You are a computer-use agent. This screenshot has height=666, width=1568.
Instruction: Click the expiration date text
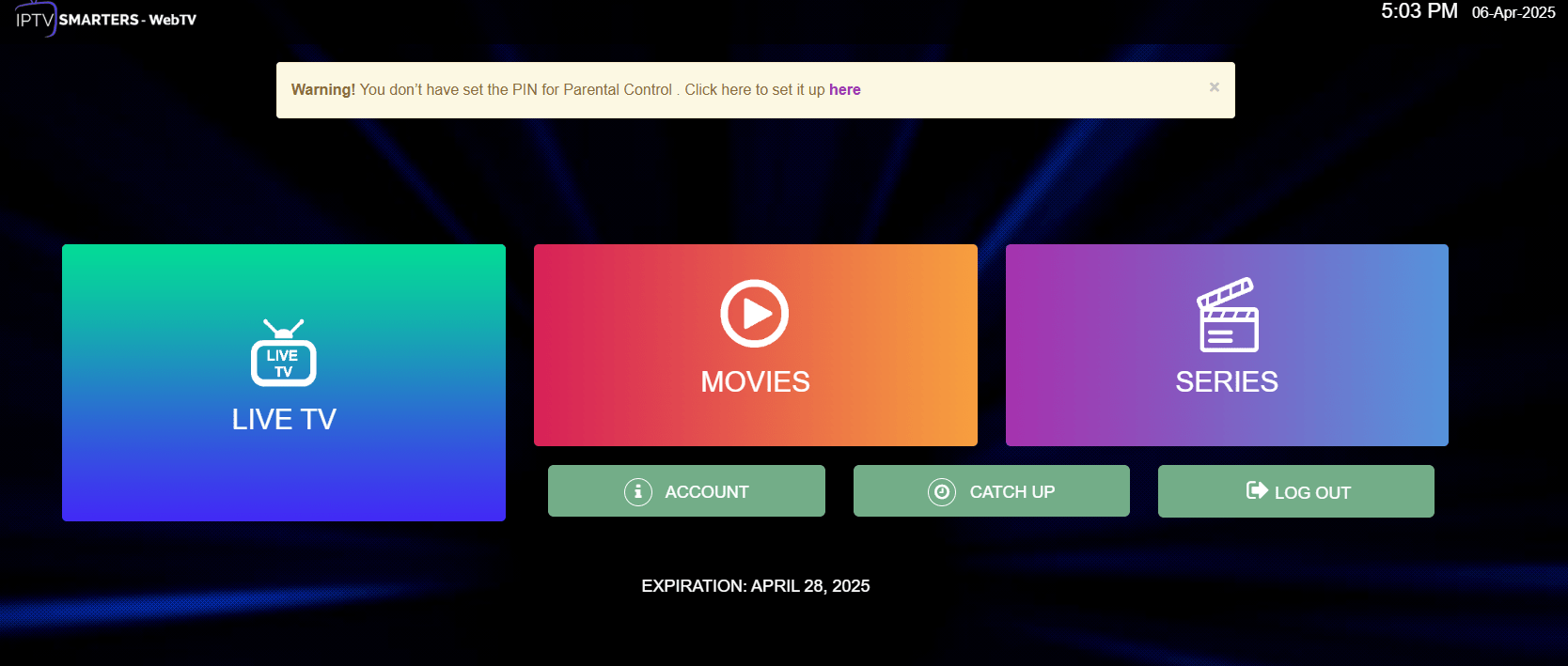pyautogui.click(x=755, y=586)
